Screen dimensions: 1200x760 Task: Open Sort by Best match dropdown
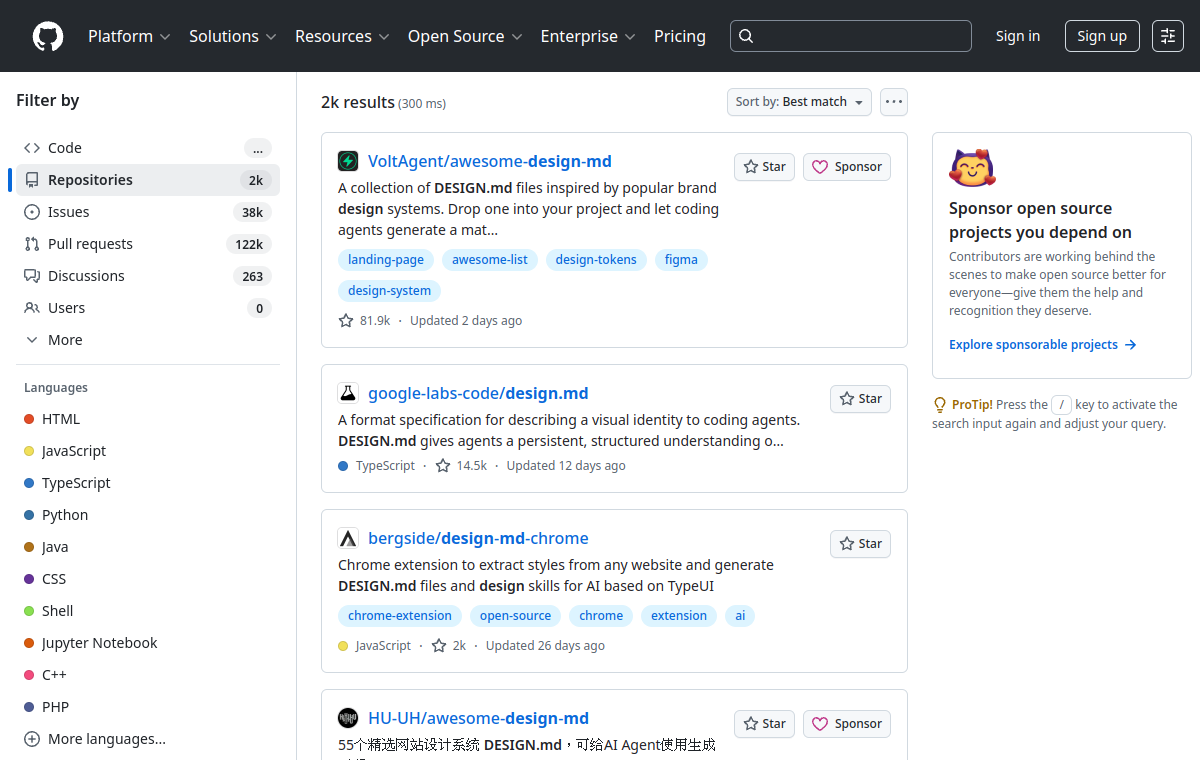[799, 102]
